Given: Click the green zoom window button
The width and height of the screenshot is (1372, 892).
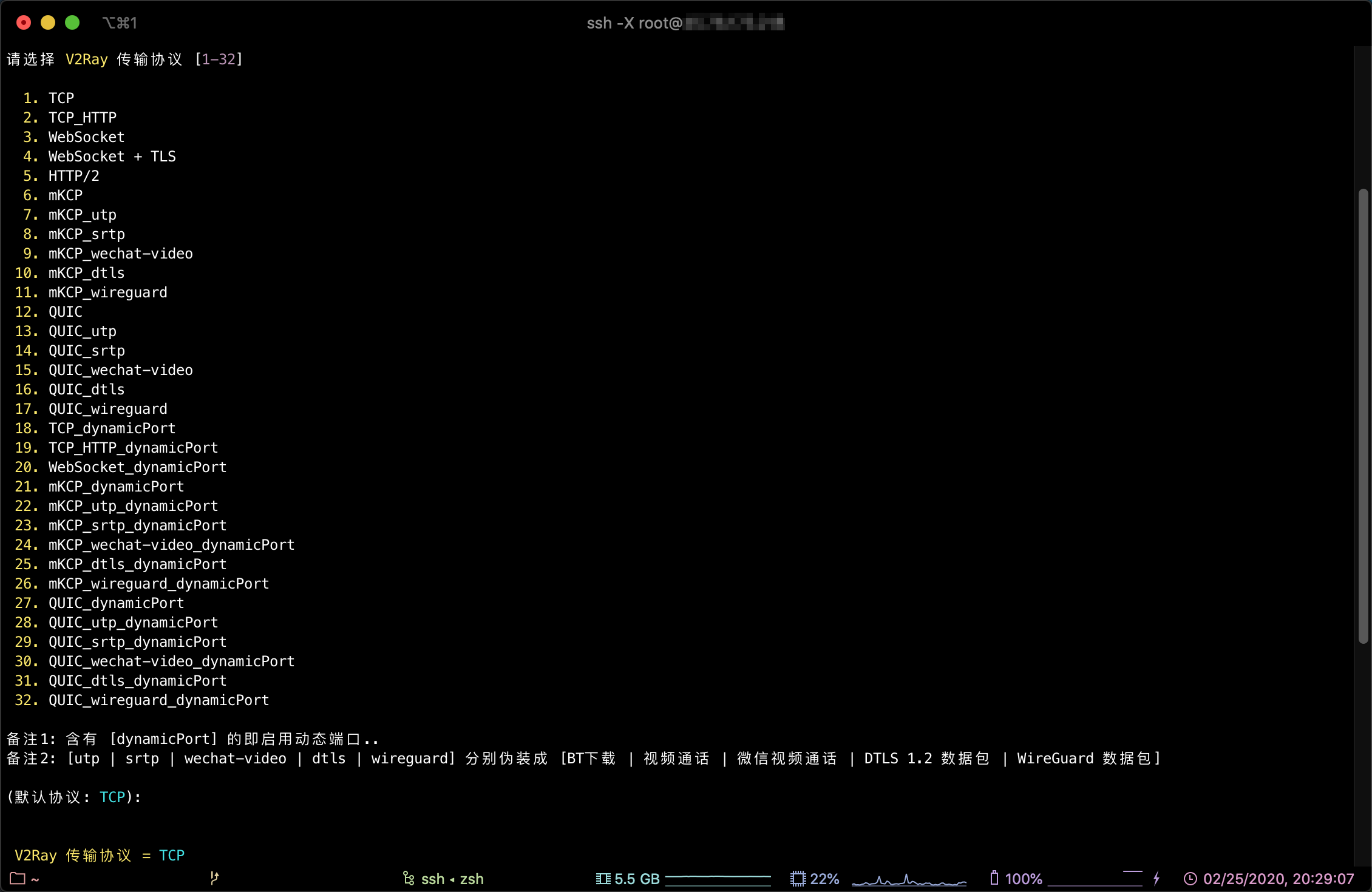Looking at the screenshot, I should 72,22.
